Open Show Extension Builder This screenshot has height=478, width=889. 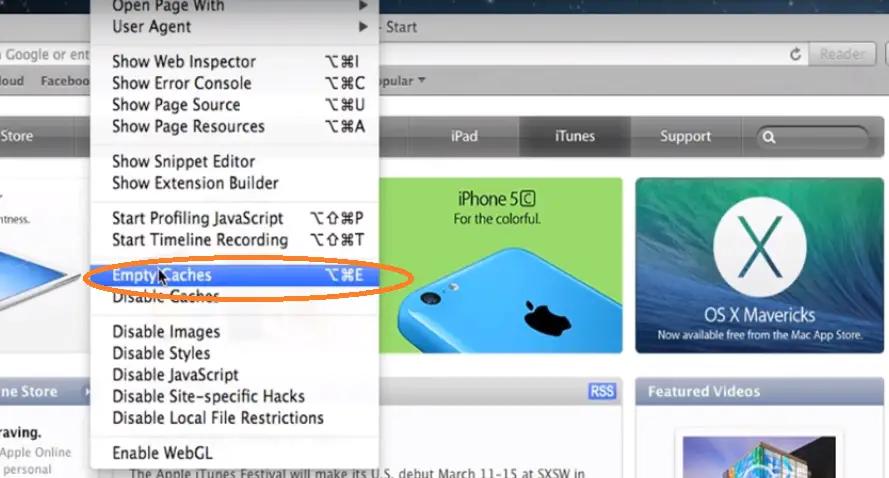[x=235, y=183]
